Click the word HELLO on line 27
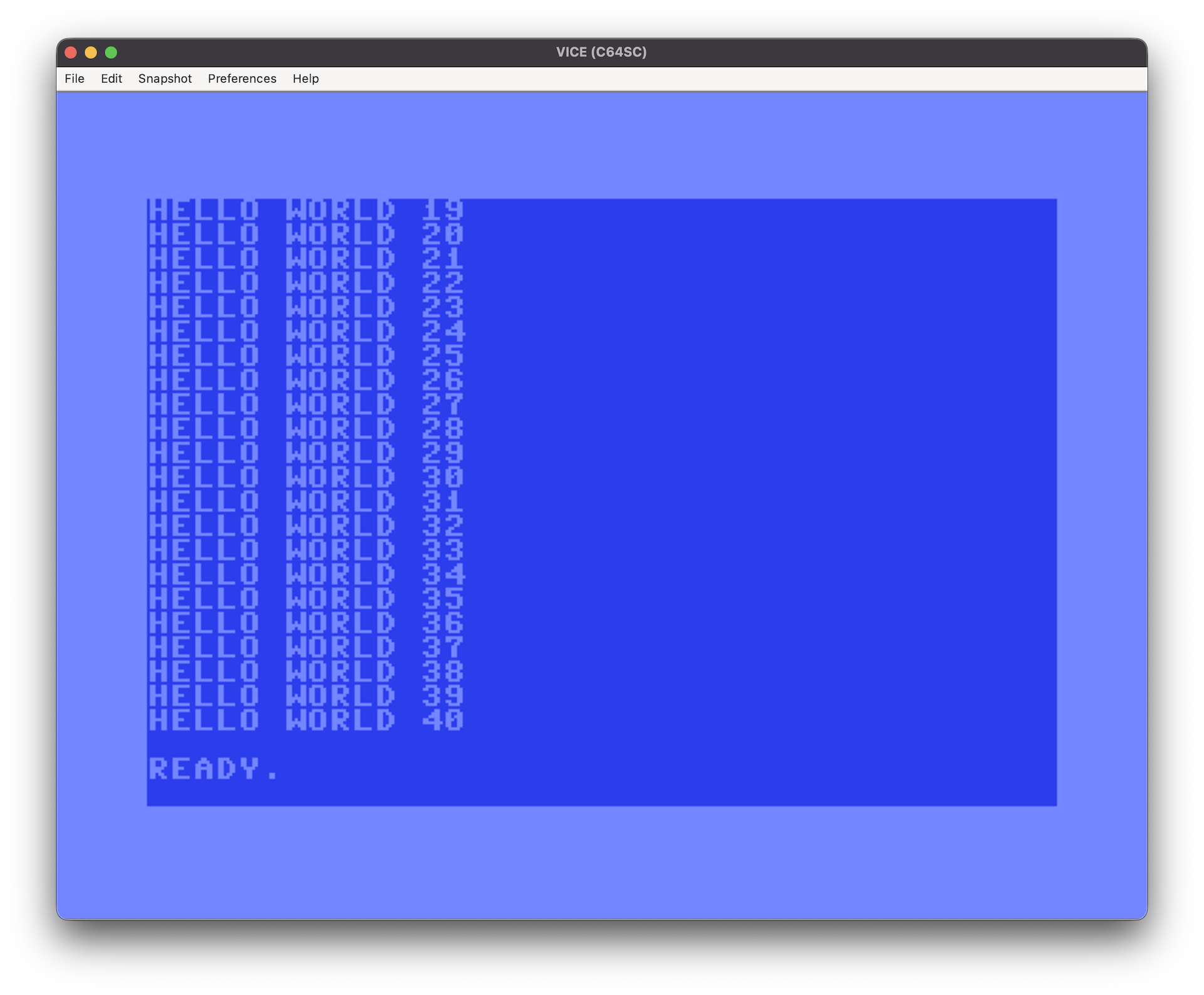Screen dimensions: 1204x995 click(204, 404)
